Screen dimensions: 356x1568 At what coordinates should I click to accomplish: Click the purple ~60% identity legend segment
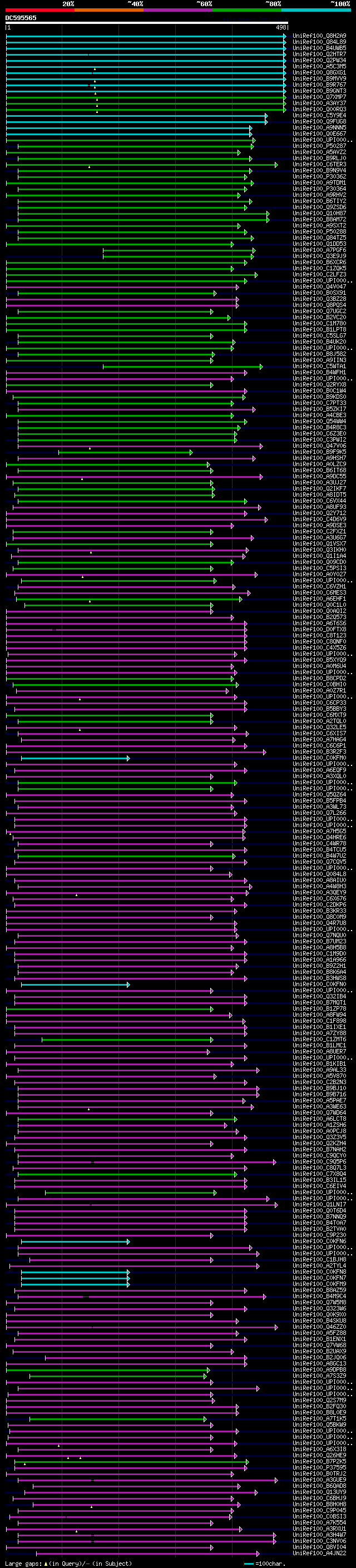pos(179,10)
